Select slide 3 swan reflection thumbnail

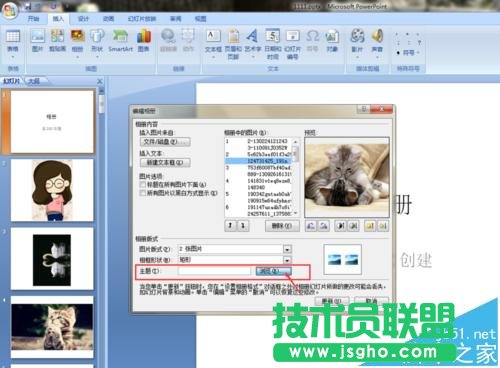coord(52,259)
